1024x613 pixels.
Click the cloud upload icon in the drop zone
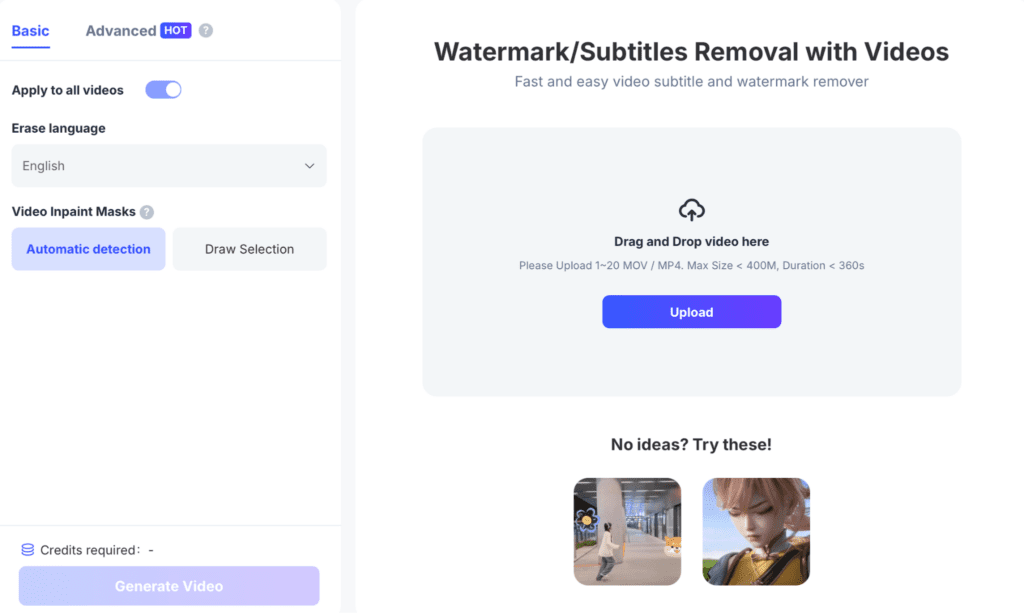point(691,209)
